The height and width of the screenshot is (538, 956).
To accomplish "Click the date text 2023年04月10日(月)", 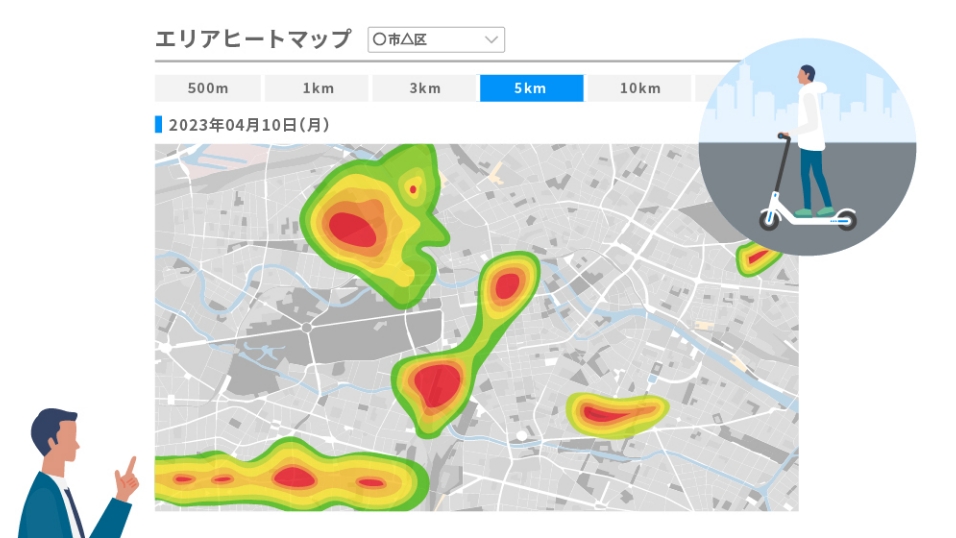I will click(x=249, y=125).
